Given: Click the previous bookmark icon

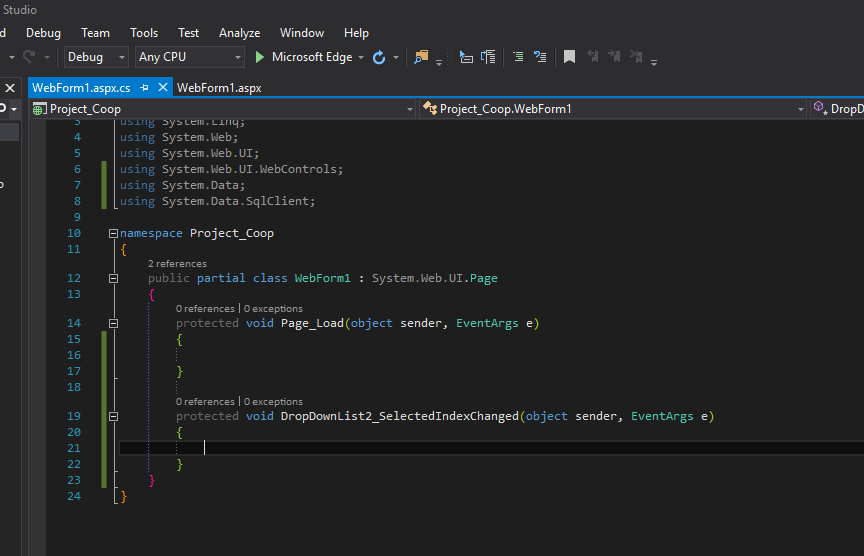Looking at the screenshot, I should [x=593, y=56].
